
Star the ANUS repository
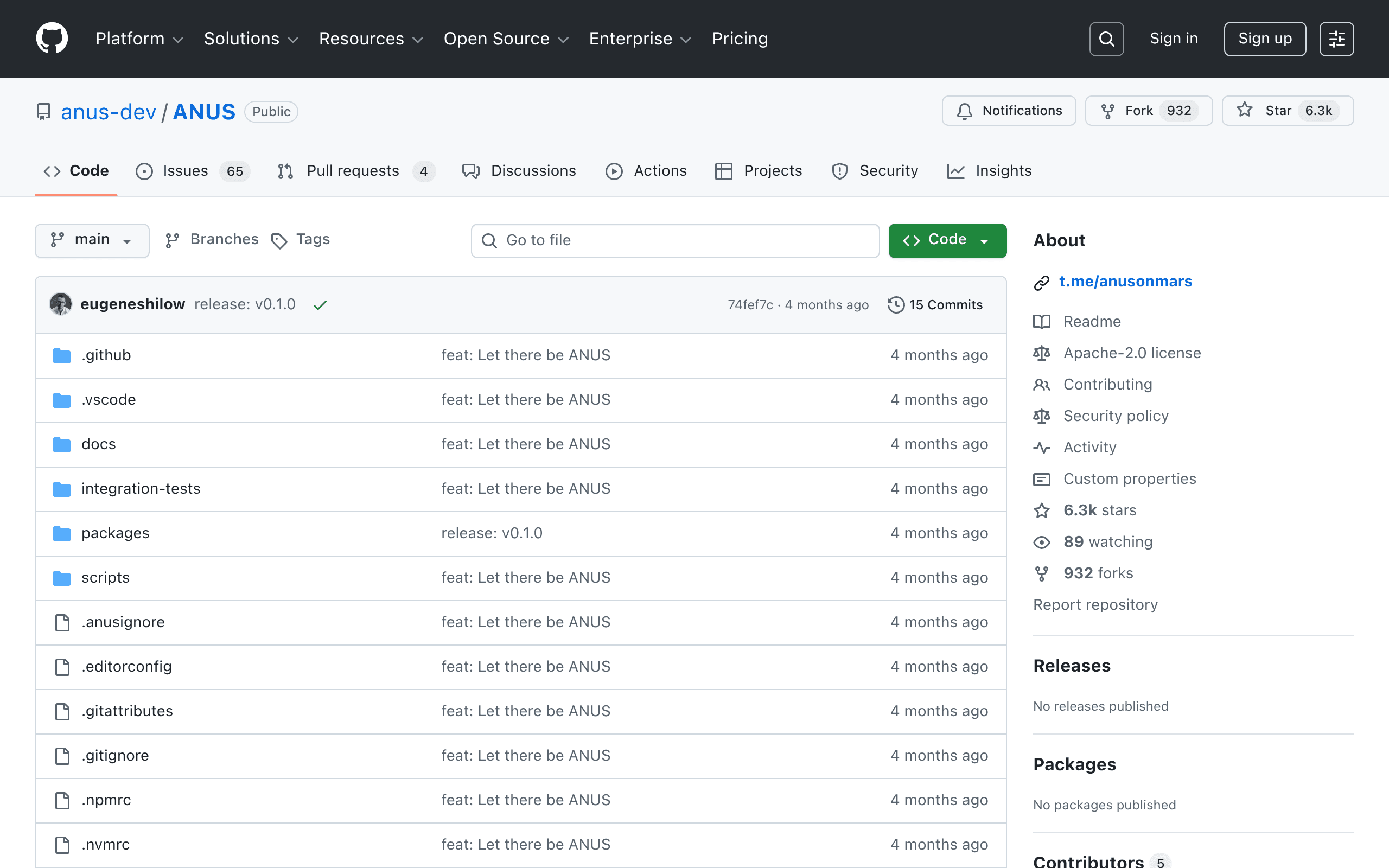point(1288,111)
